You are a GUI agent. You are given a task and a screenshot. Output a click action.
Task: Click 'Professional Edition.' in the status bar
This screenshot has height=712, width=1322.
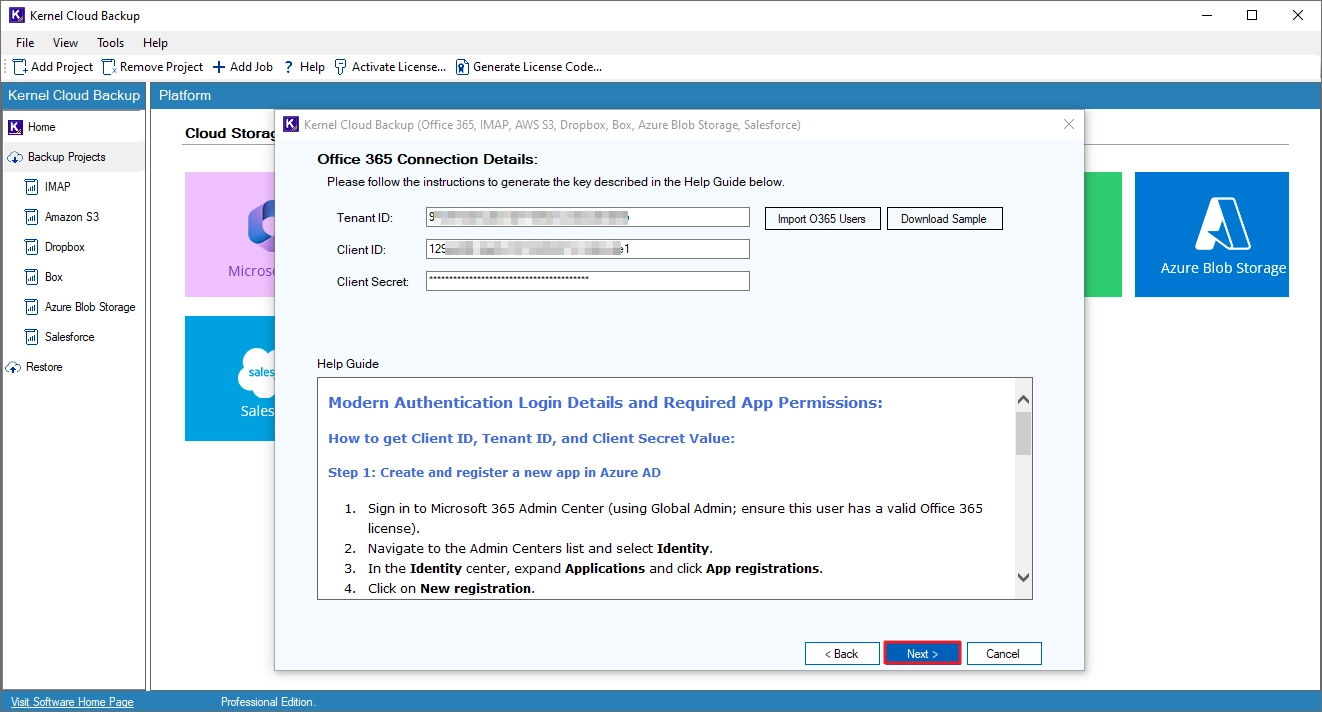268,702
